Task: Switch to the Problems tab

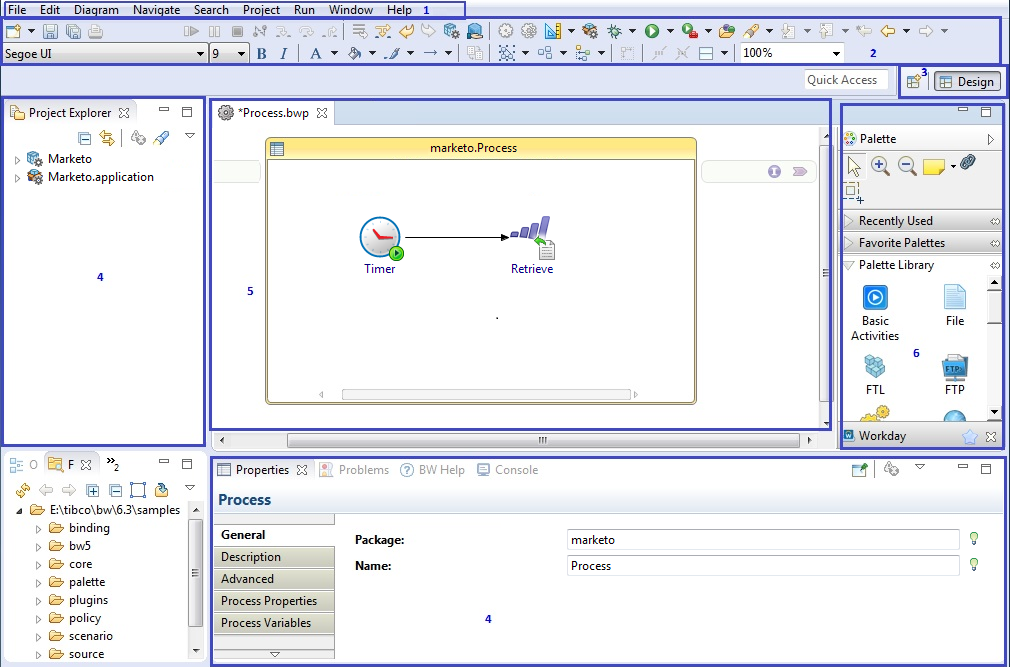Action: tap(355, 470)
